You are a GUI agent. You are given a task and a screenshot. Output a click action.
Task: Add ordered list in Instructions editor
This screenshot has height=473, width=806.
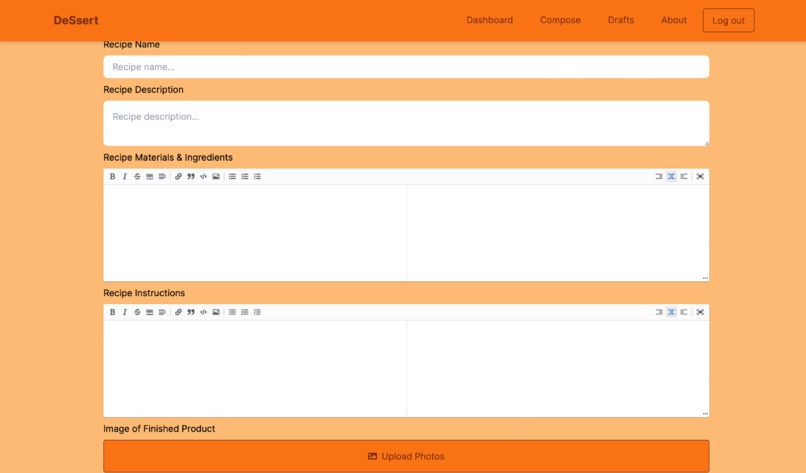(x=245, y=312)
